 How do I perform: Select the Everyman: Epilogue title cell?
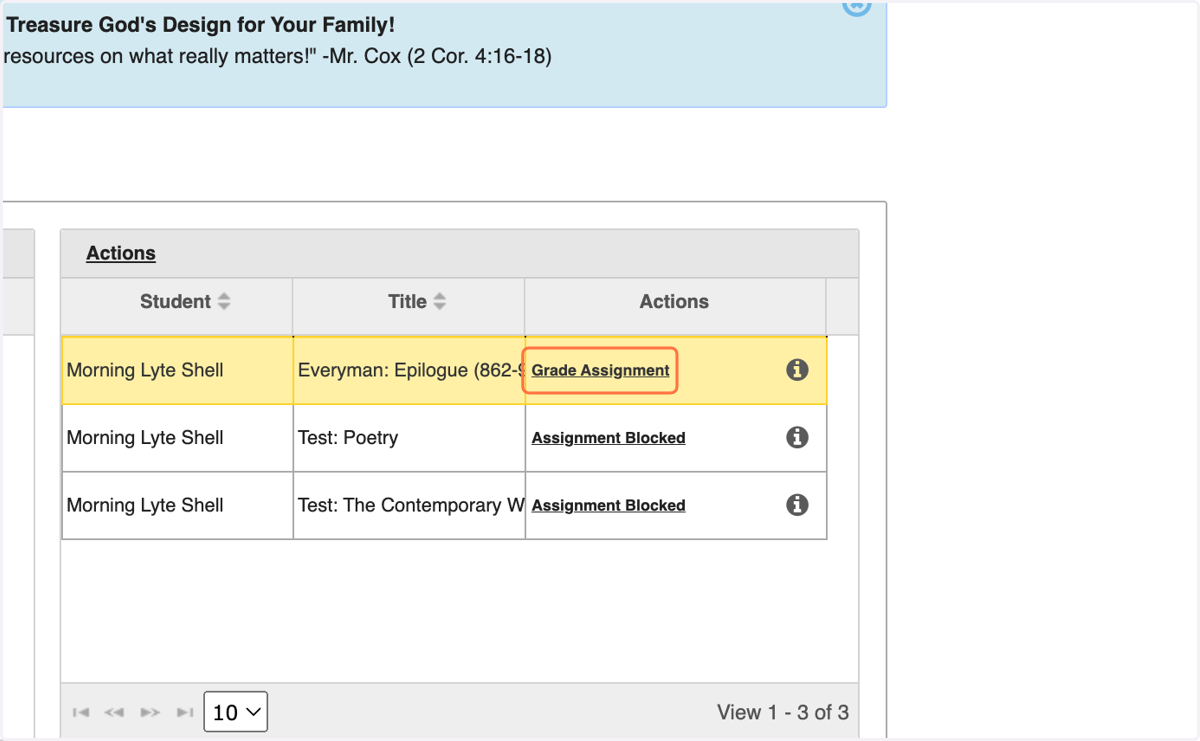pyautogui.click(x=409, y=370)
